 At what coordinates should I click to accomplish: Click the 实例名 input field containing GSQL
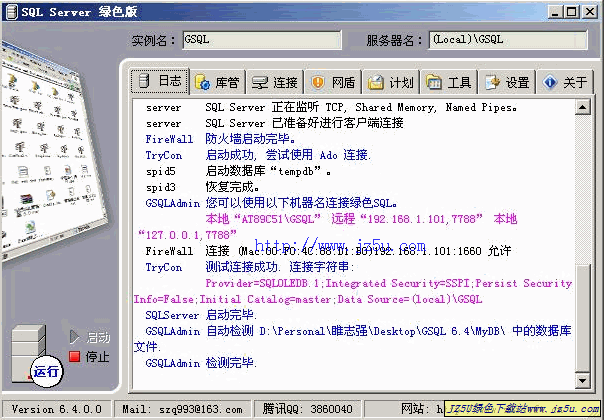point(262,40)
